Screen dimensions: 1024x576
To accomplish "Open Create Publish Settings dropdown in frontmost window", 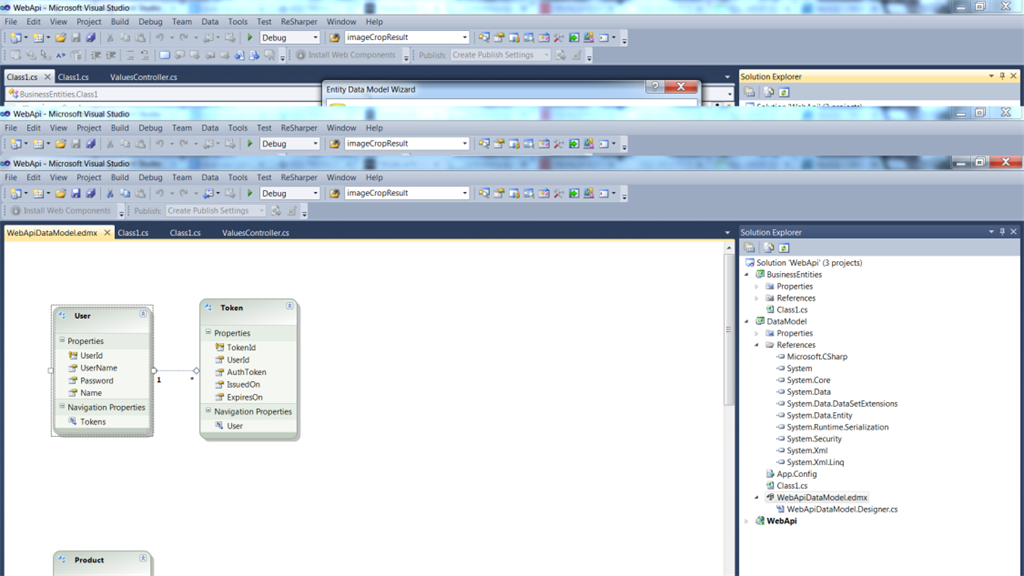I will point(261,211).
